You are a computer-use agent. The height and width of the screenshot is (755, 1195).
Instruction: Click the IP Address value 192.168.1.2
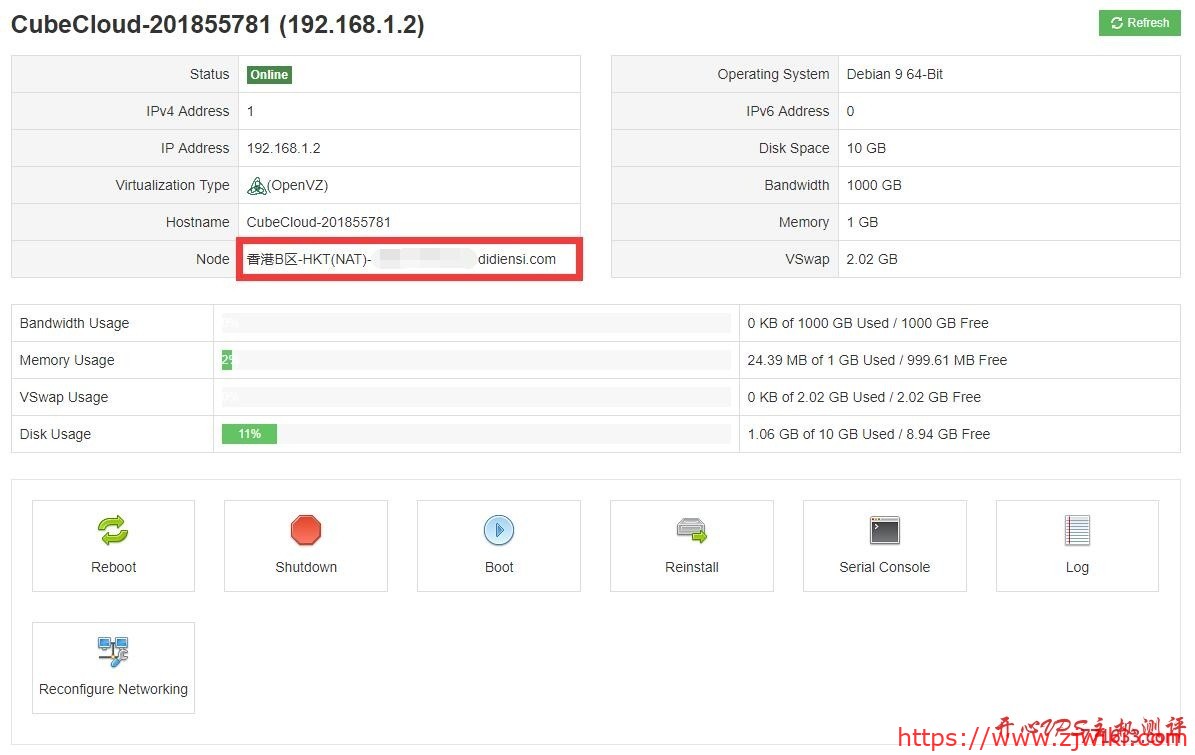point(283,148)
